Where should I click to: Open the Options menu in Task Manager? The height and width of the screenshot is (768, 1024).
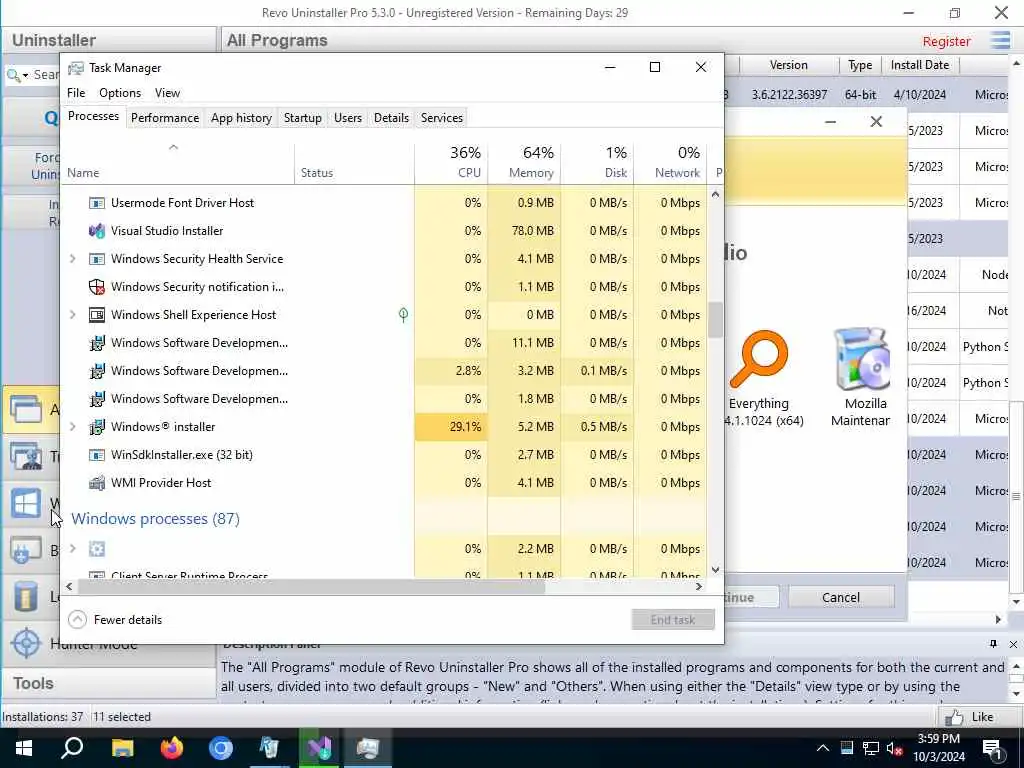(x=120, y=93)
